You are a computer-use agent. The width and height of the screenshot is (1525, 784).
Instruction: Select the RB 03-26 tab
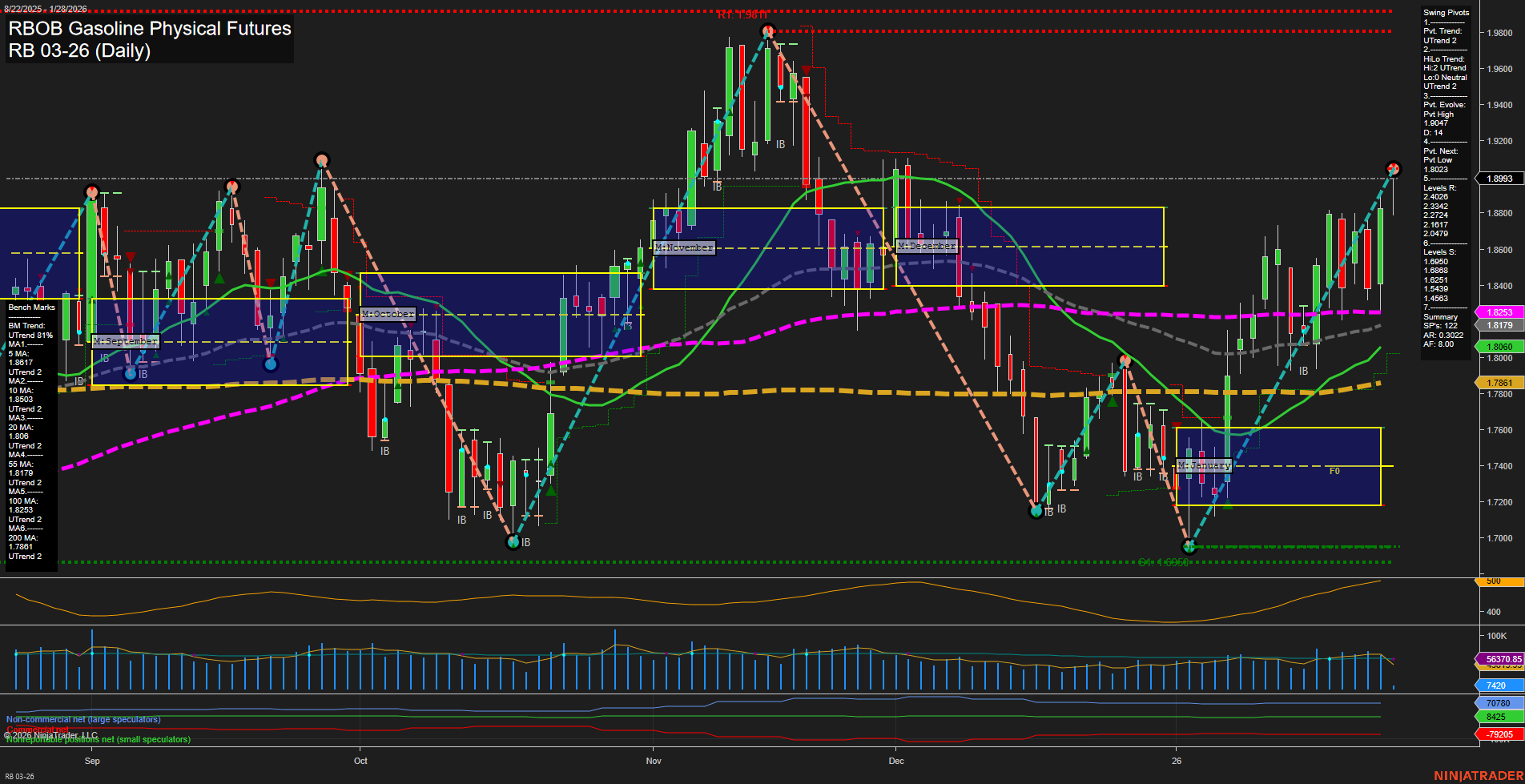click(18, 775)
